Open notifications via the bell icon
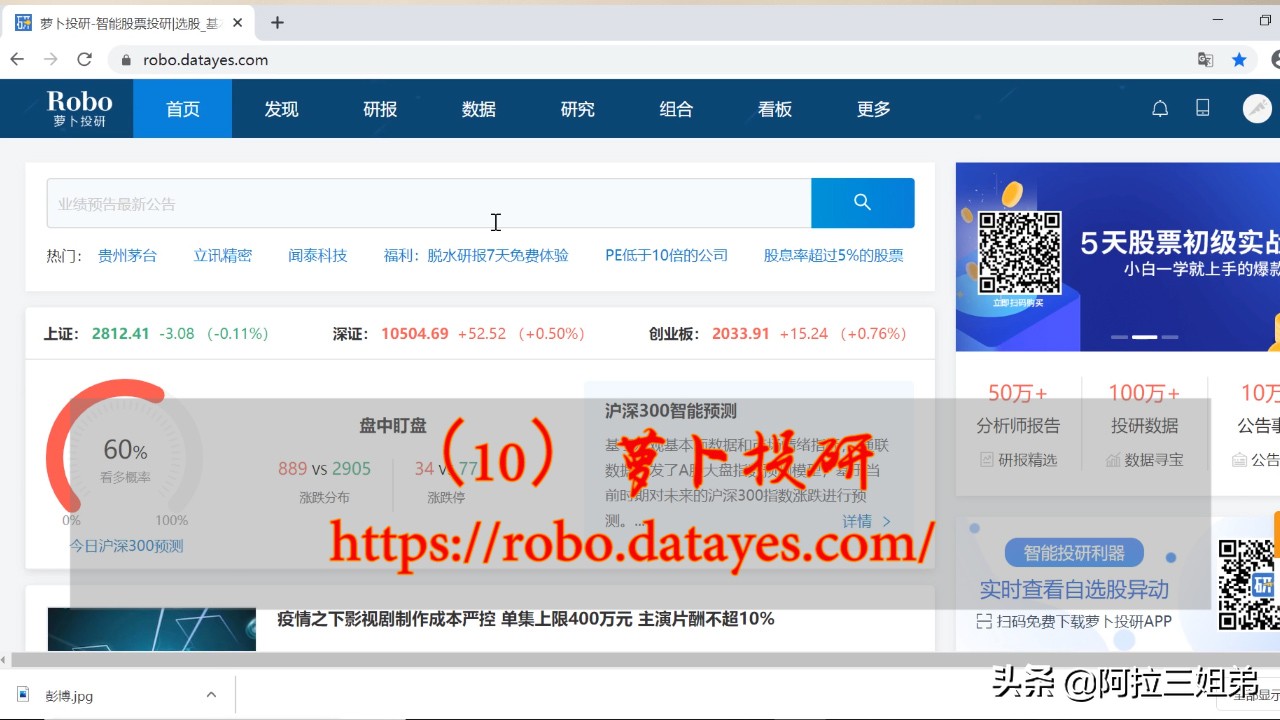This screenshot has width=1280, height=720. click(x=1160, y=108)
